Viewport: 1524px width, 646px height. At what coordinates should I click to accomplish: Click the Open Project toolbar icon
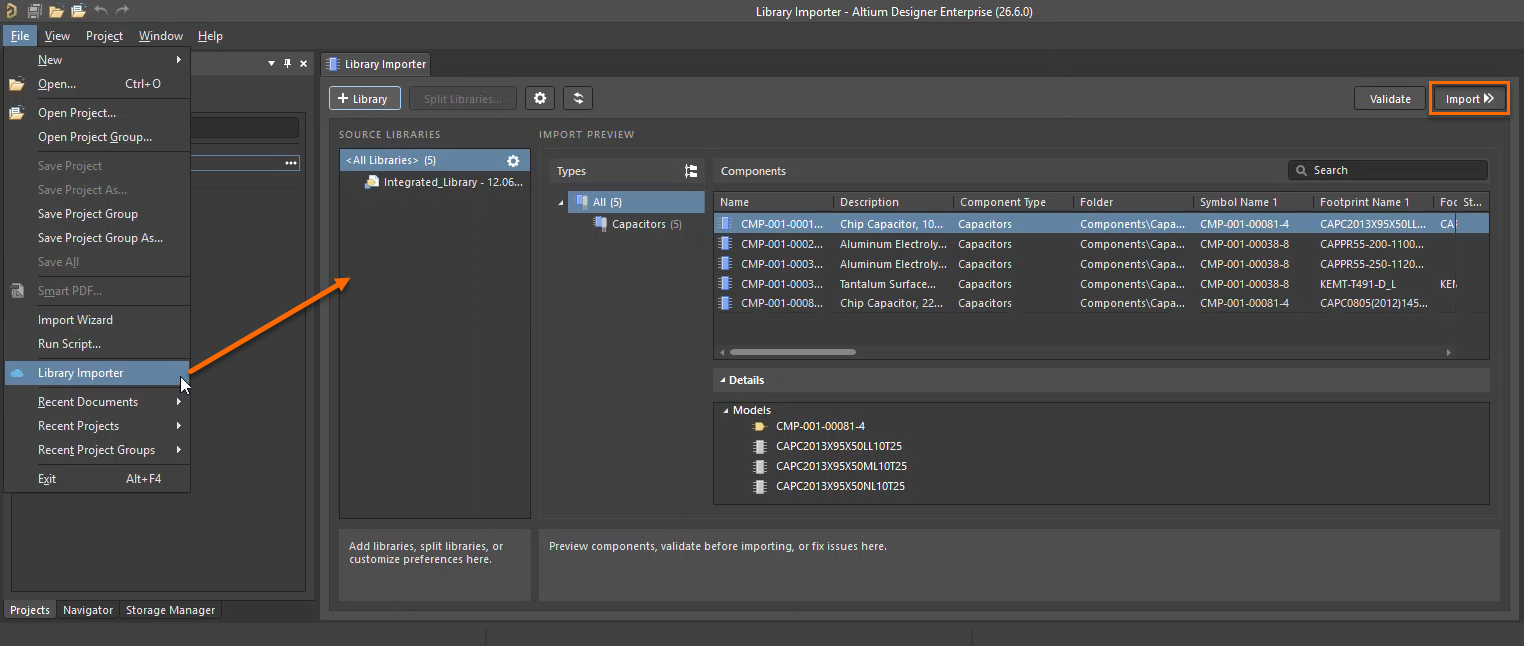(x=78, y=12)
